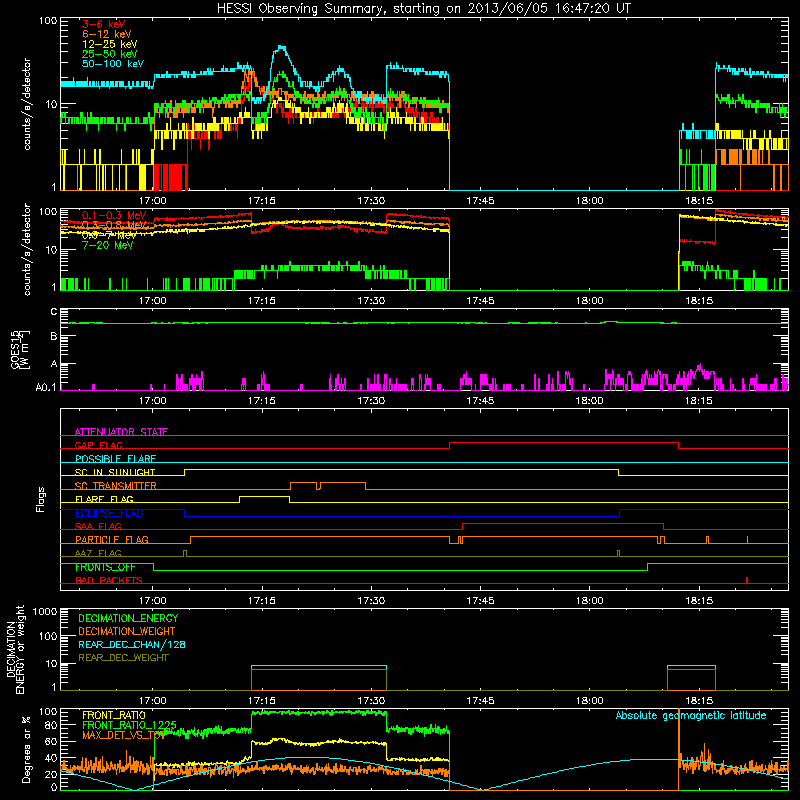This screenshot has height=800, width=800.
Task: Click the C tick label on GOES panel
Action: click(x=54, y=311)
